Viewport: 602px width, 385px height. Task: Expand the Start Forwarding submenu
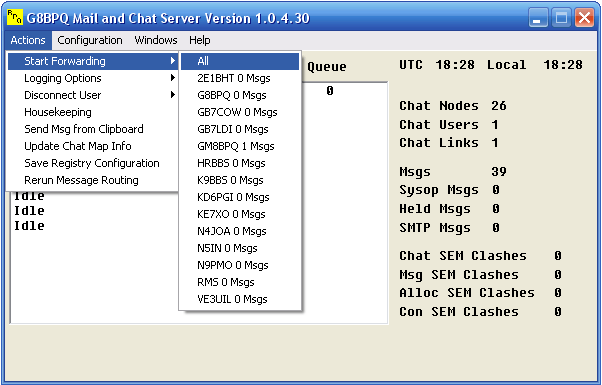pyautogui.click(x=93, y=61)
